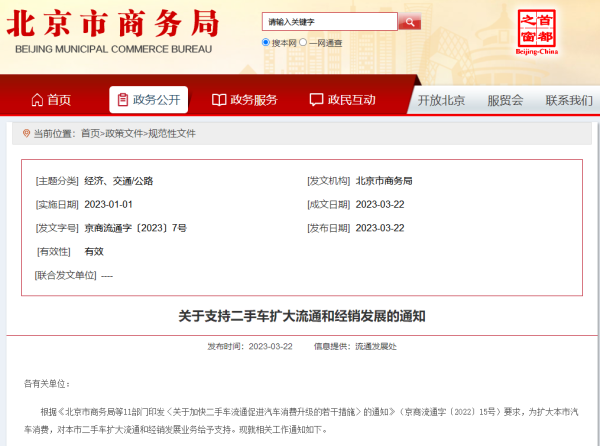Open the 政民互动 navigation menu
600x446 pixels.
click(351, 100)
